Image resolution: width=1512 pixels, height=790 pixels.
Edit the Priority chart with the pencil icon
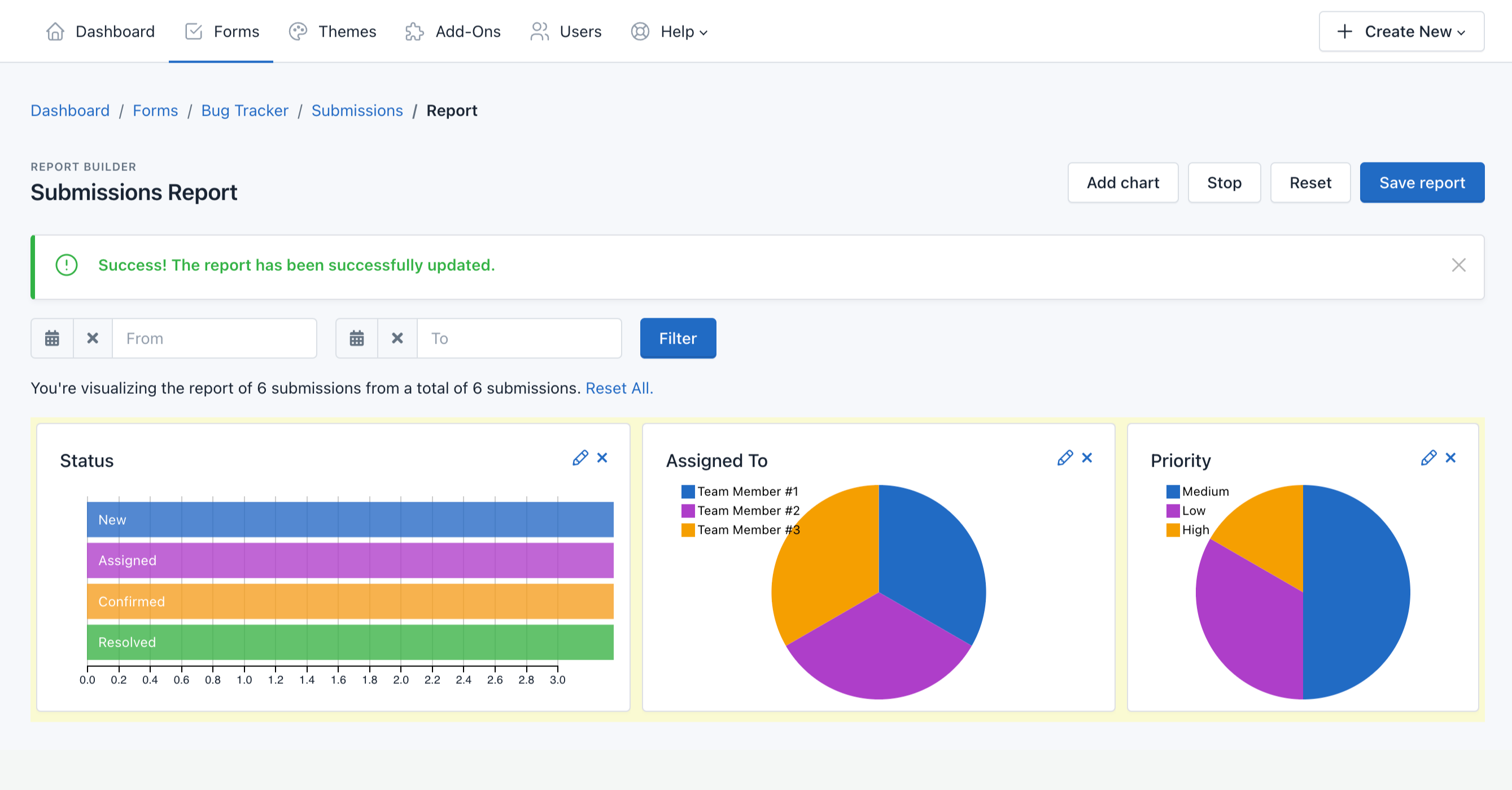pos(1428,458)
